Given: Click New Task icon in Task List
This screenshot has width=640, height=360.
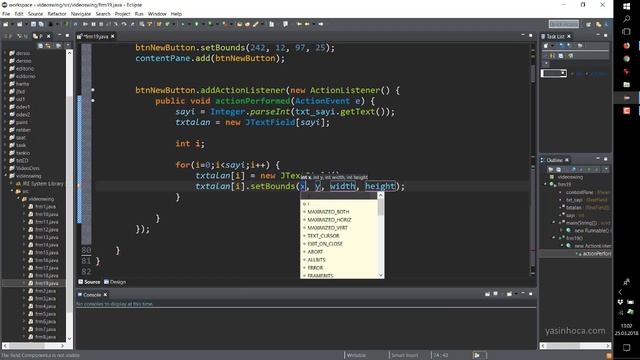Looking at the screenshot, I should click(546, 46).
